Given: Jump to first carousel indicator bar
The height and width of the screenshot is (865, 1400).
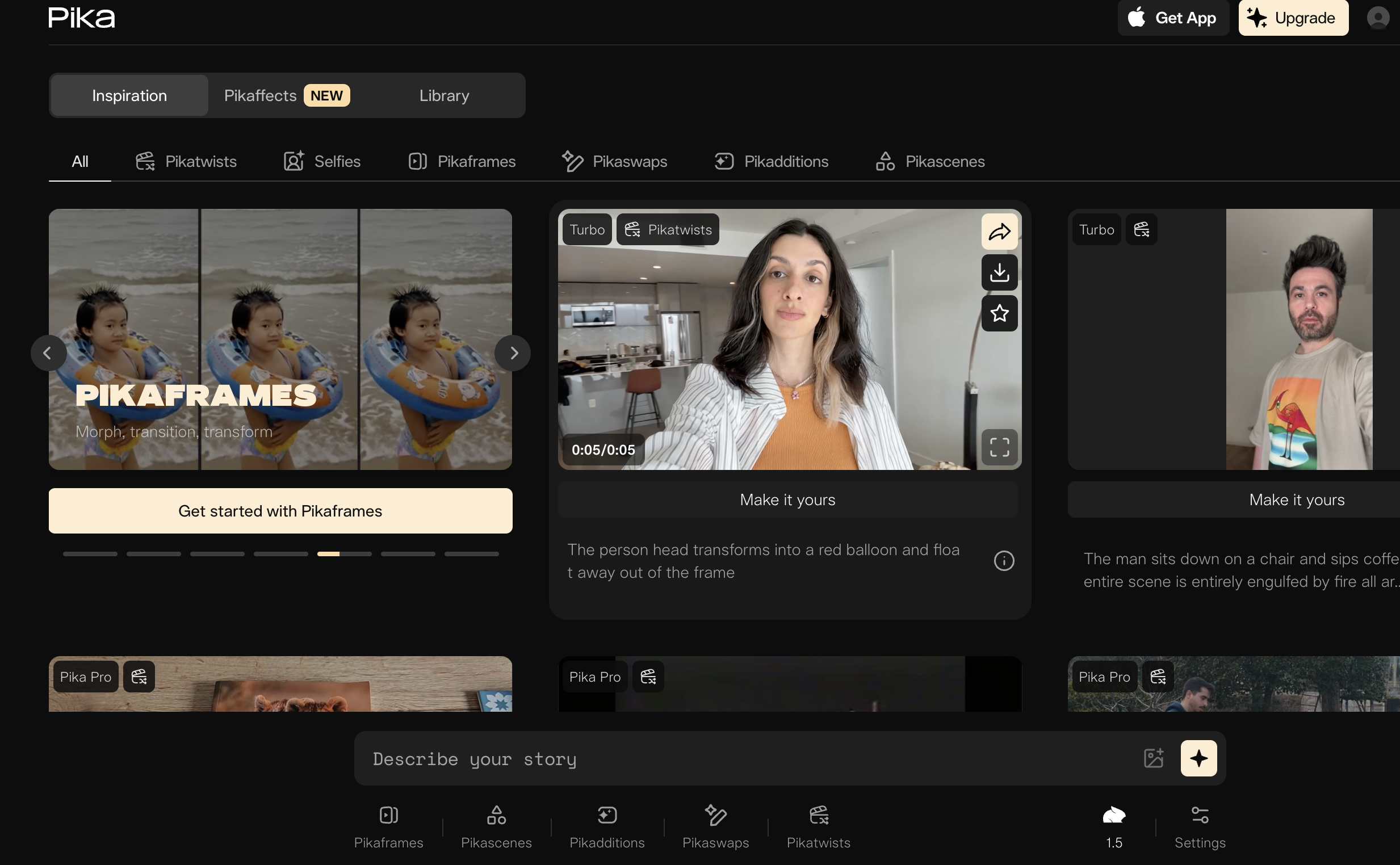Looking at the screenshot, I should [90, 554].
